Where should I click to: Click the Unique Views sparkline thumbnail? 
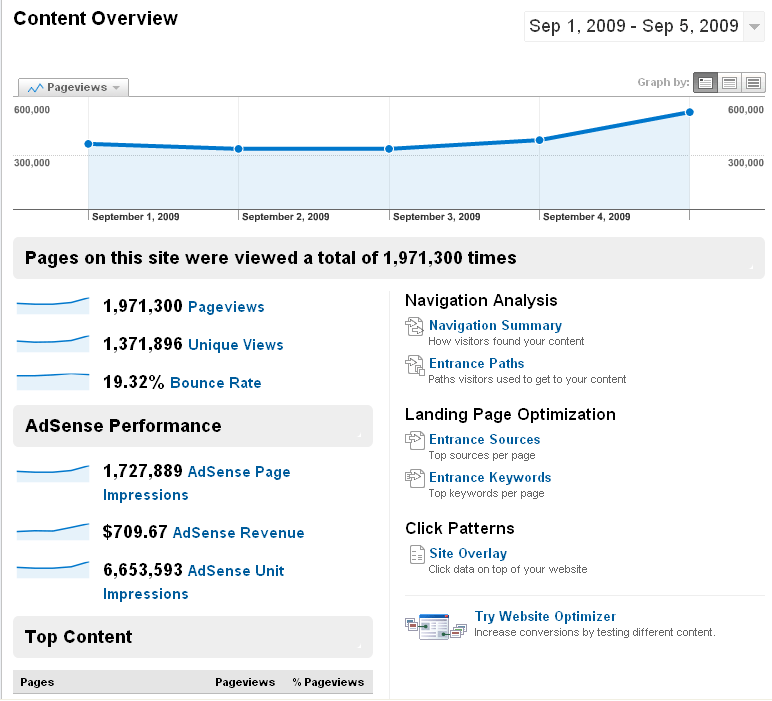point(53,344)
